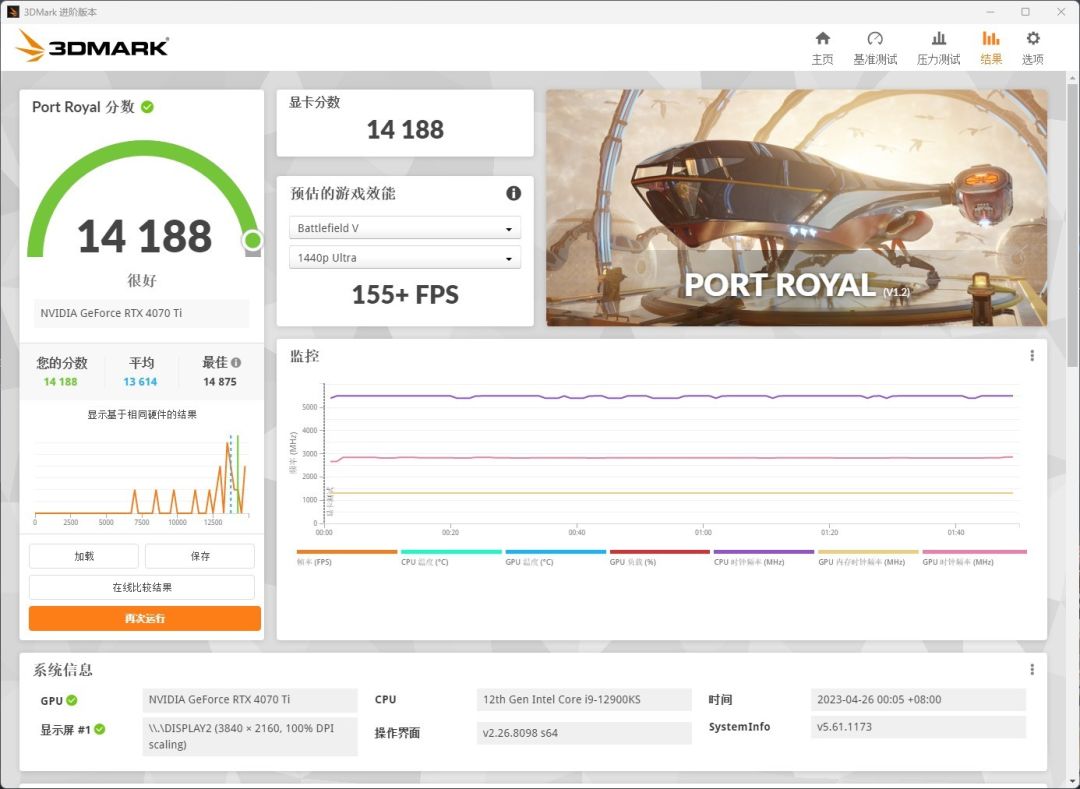Image resolution: width=1080 pixels, height=789 pixels.
Task: Click the 3DMark app icon in title bar
Action: click(x=12, y=12)
